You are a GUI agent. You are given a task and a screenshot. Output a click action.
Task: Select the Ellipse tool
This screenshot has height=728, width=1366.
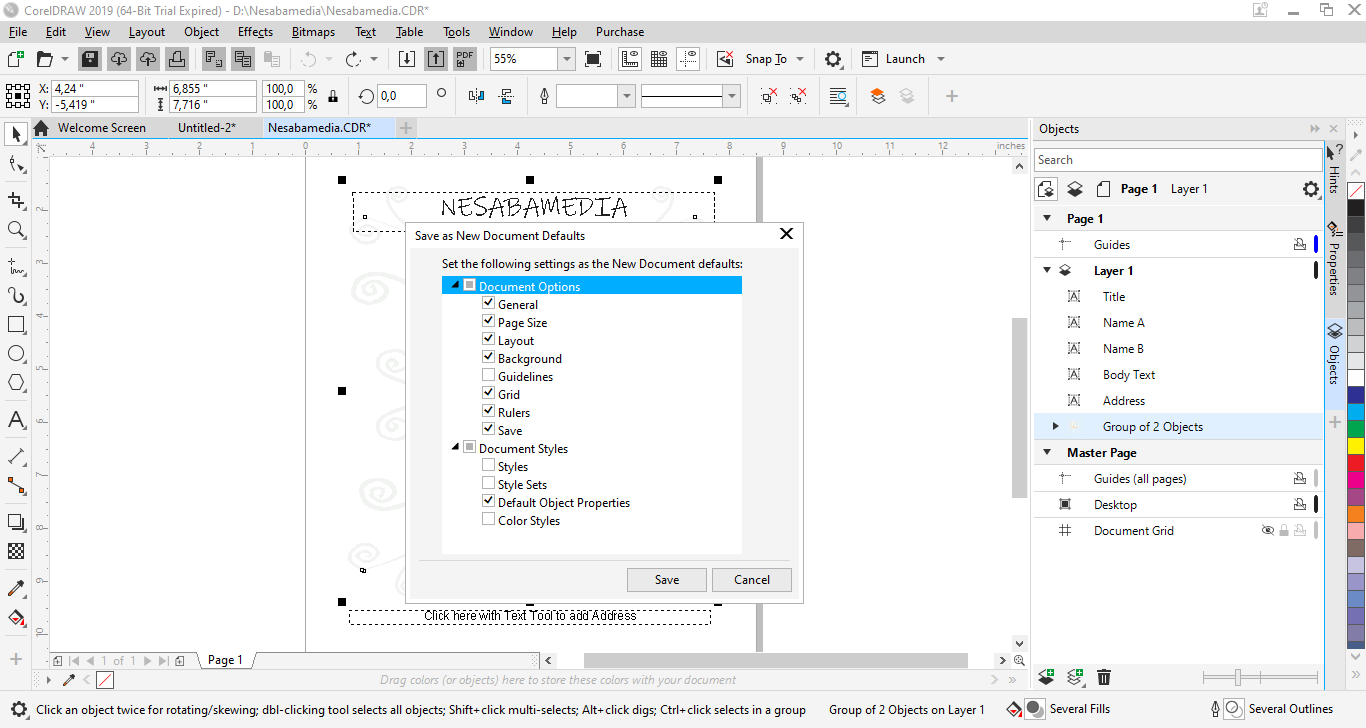16,354
